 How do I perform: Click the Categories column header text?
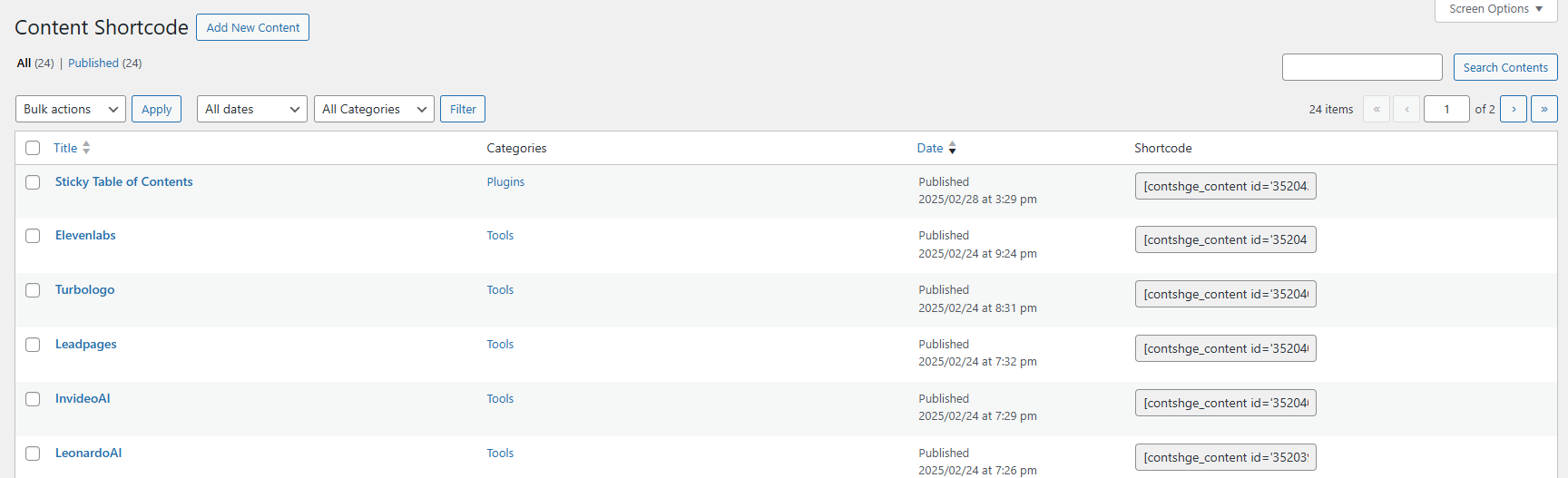pyautogui.click(x=516, y=148)
